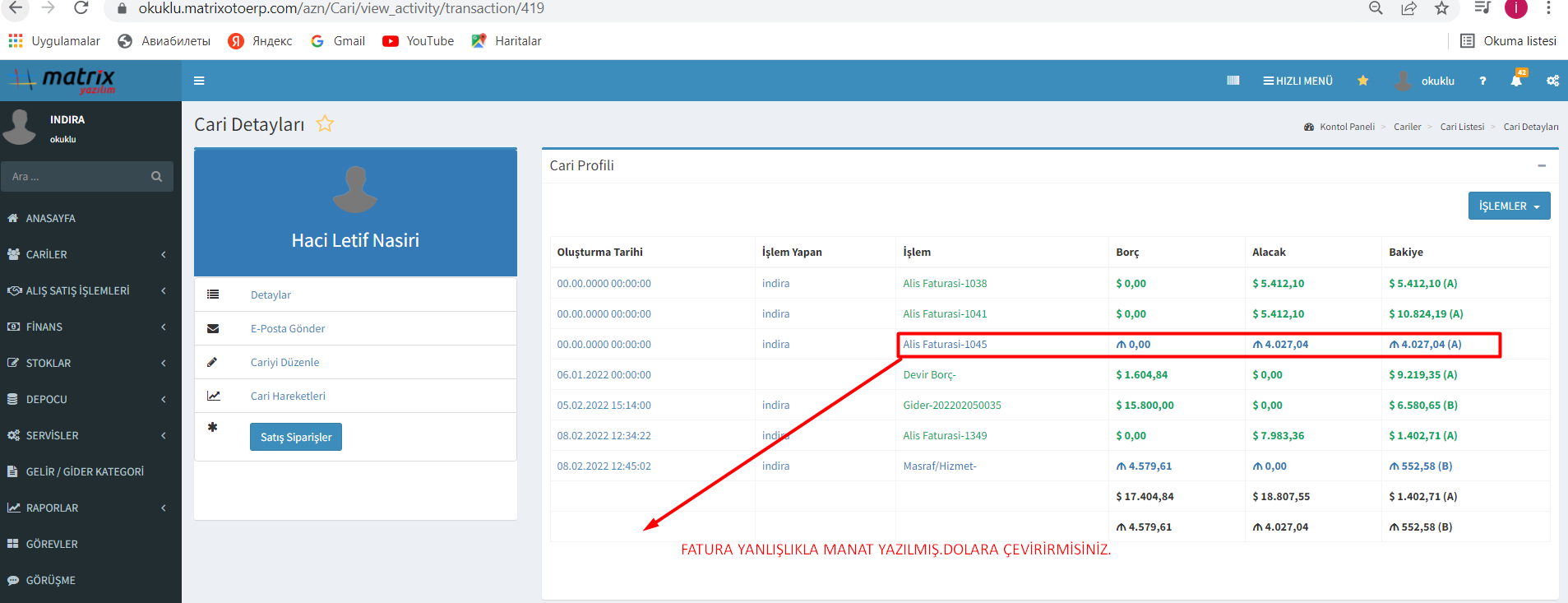The width and height of the screenshot is (1568, 603).
Task: Go to ANASAYFA in the sidebar
Action: (50, 219)
